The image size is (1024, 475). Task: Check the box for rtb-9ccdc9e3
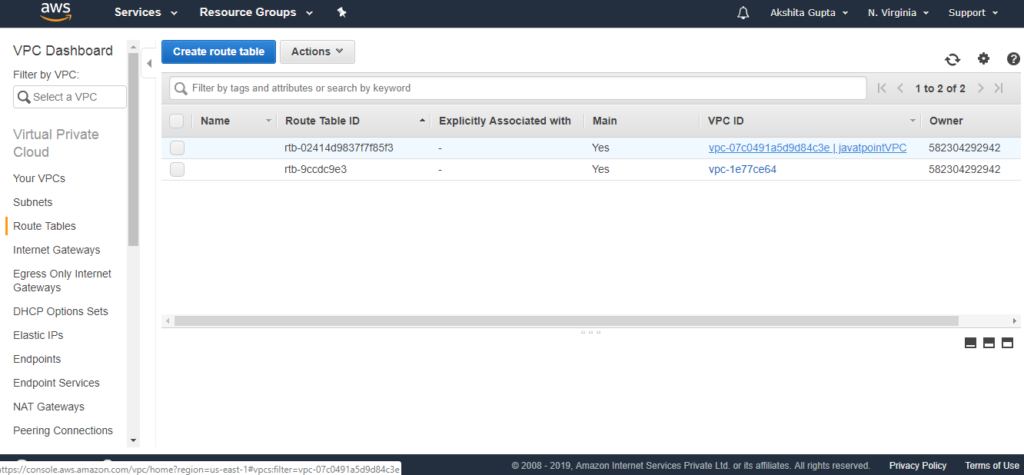coord(177,170)
